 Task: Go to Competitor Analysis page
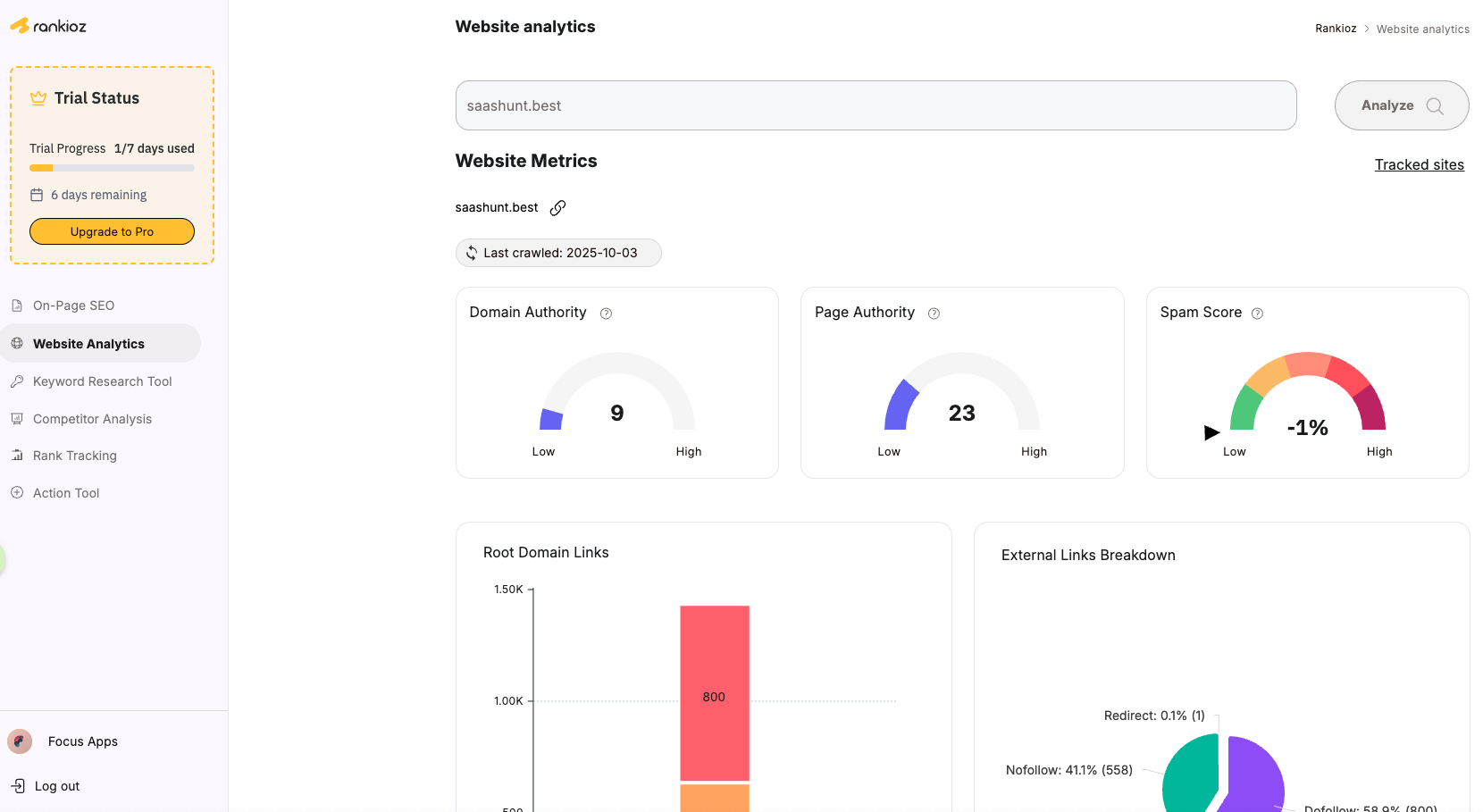[x=92, y=419]
